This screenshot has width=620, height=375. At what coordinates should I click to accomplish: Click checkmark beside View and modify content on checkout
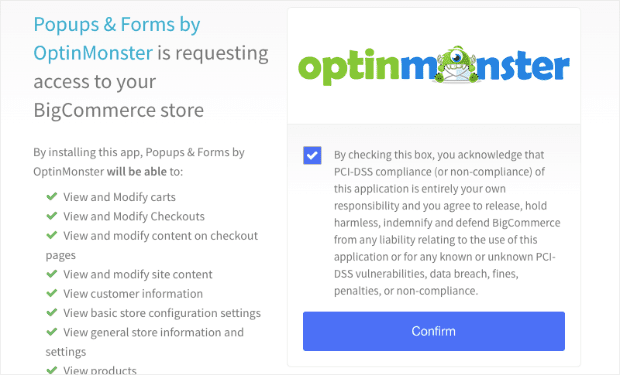tap(52, 235)
